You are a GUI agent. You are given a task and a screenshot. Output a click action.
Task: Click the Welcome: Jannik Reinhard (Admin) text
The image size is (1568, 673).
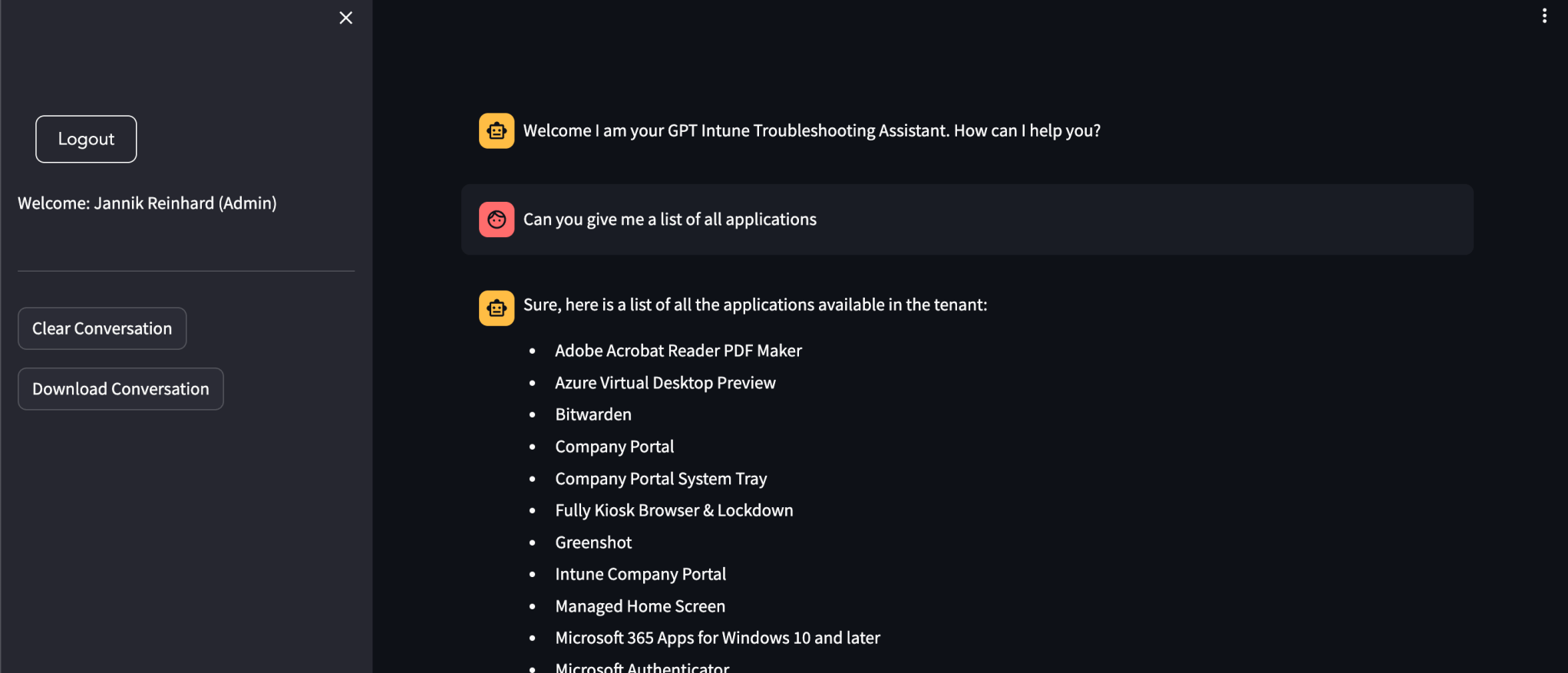[147, 203]
